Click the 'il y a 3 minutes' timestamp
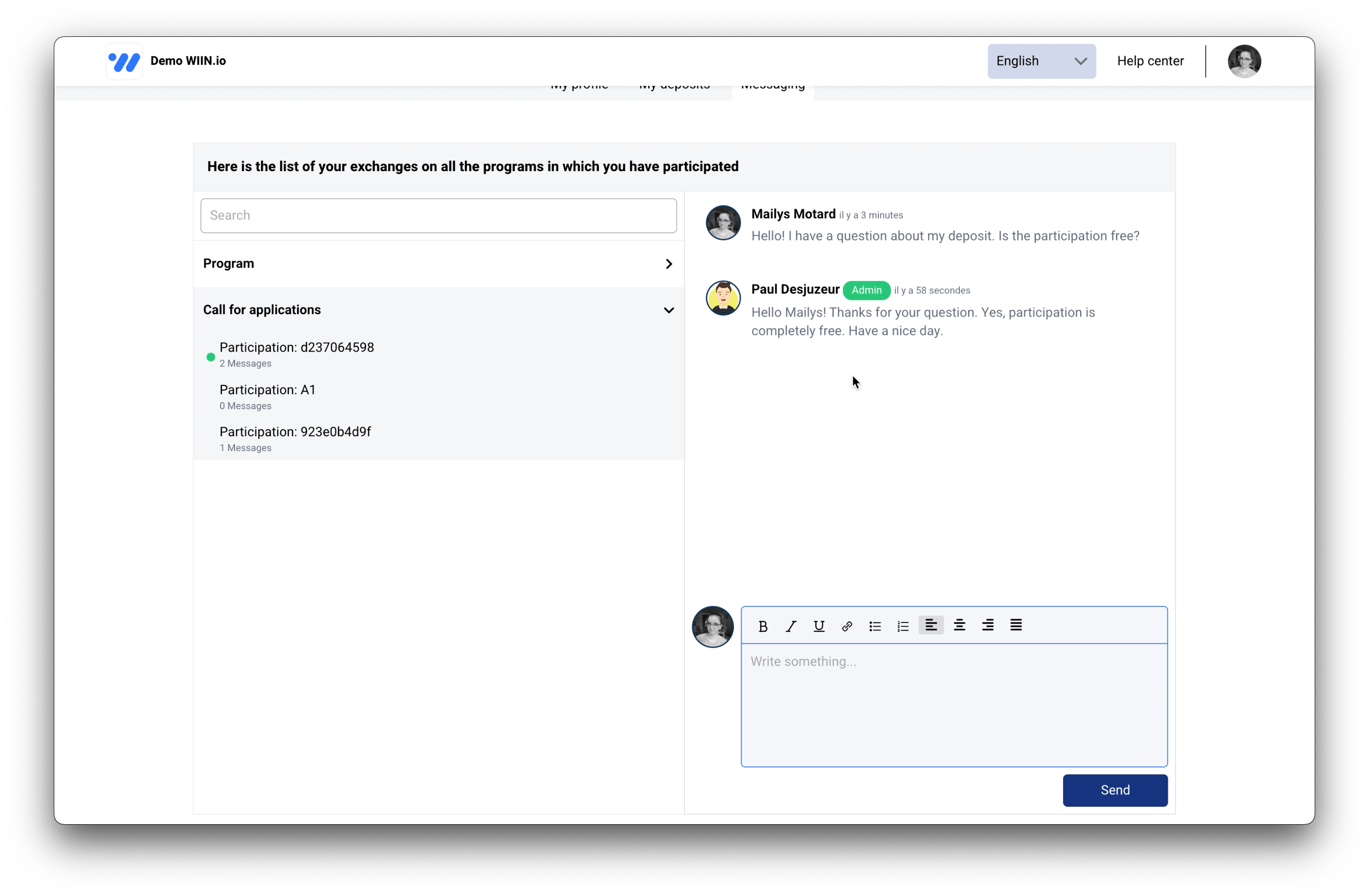This screenshot has width=1369, height=896. click(x=871, y=215)
